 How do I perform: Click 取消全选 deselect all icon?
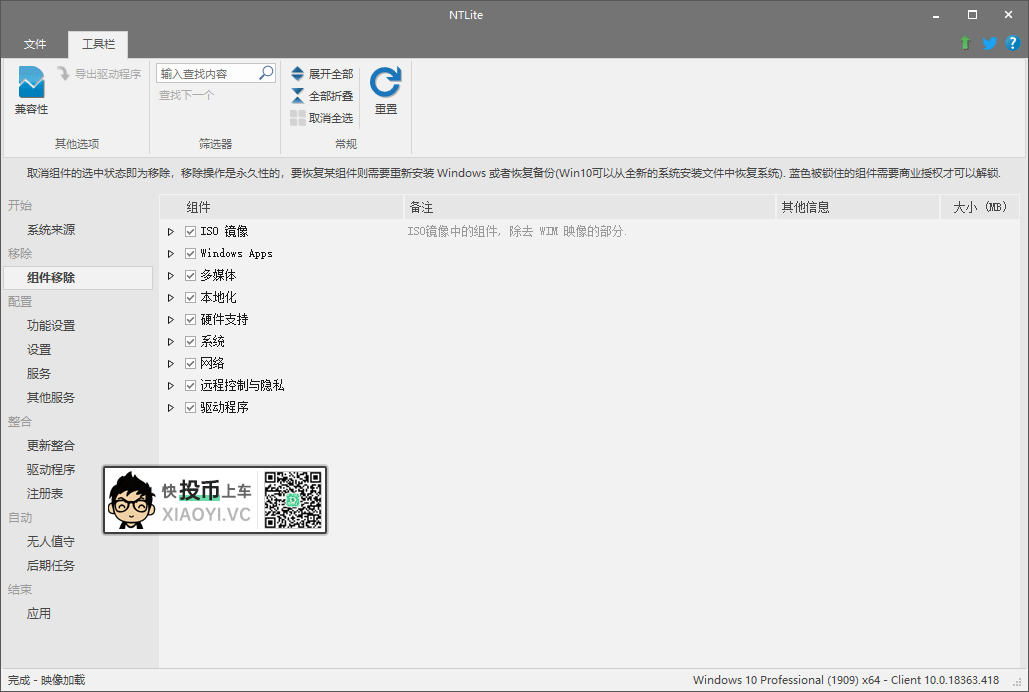click(x=298, y=118)
